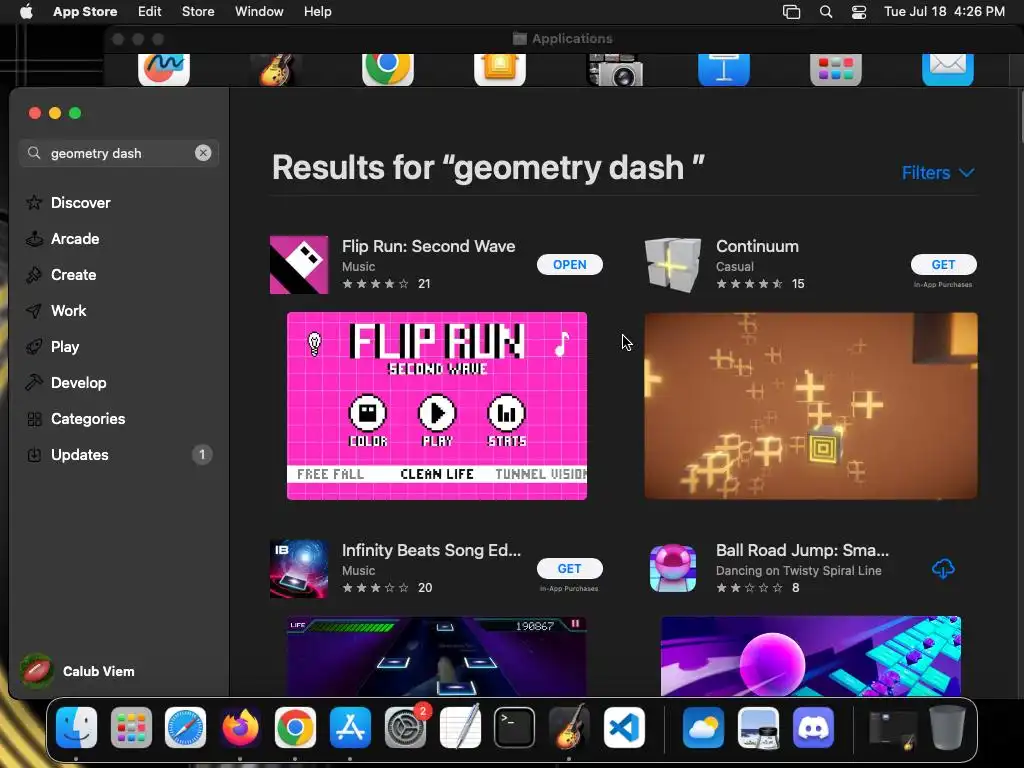
Task: Launch Safari from the Dock
Action: [185, 727]
